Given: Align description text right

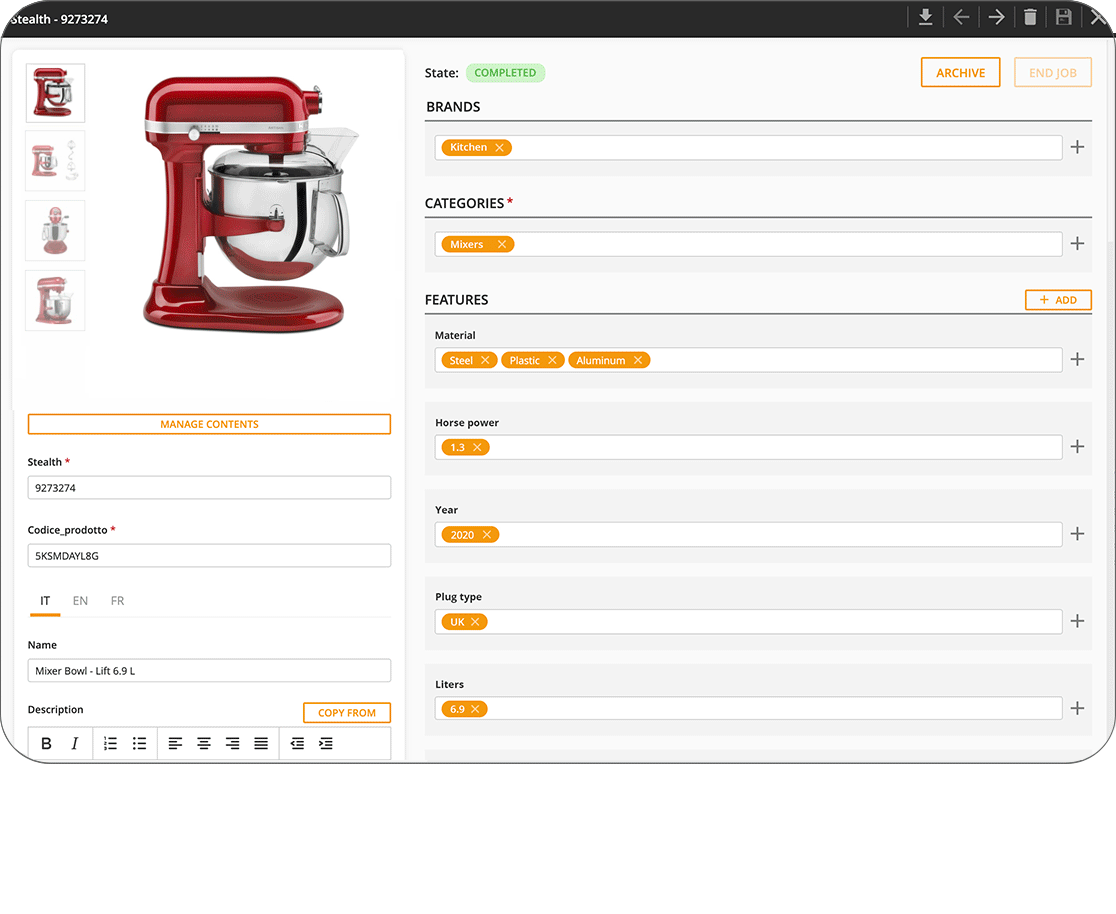Looking at the screenshot, I should [233, 743].
